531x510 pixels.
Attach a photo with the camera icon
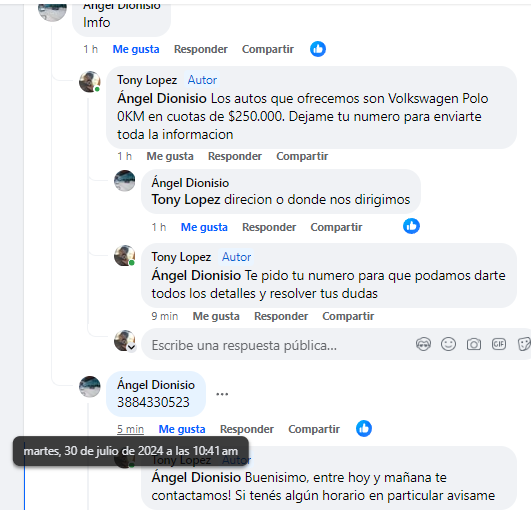(473, 345)
